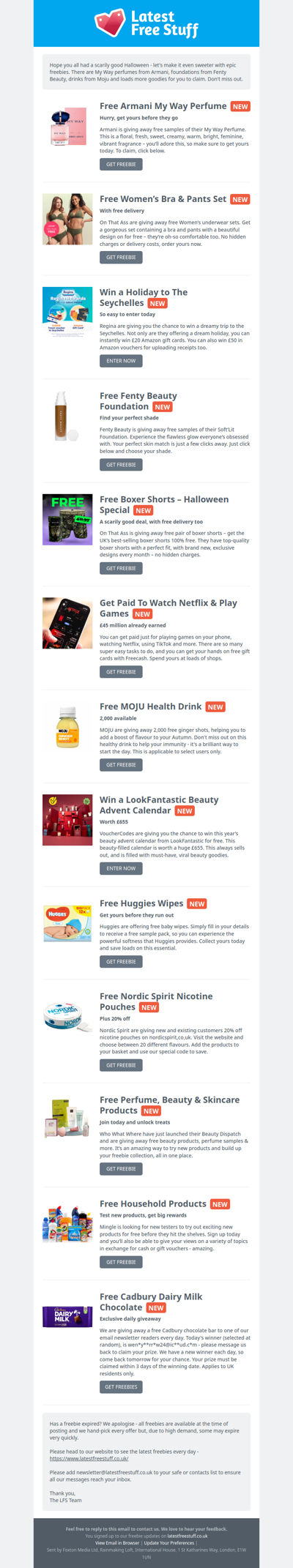Open the MOJU ginger shot bottle image
This screenshot has height=1568, width=293.
pos(67,726)
